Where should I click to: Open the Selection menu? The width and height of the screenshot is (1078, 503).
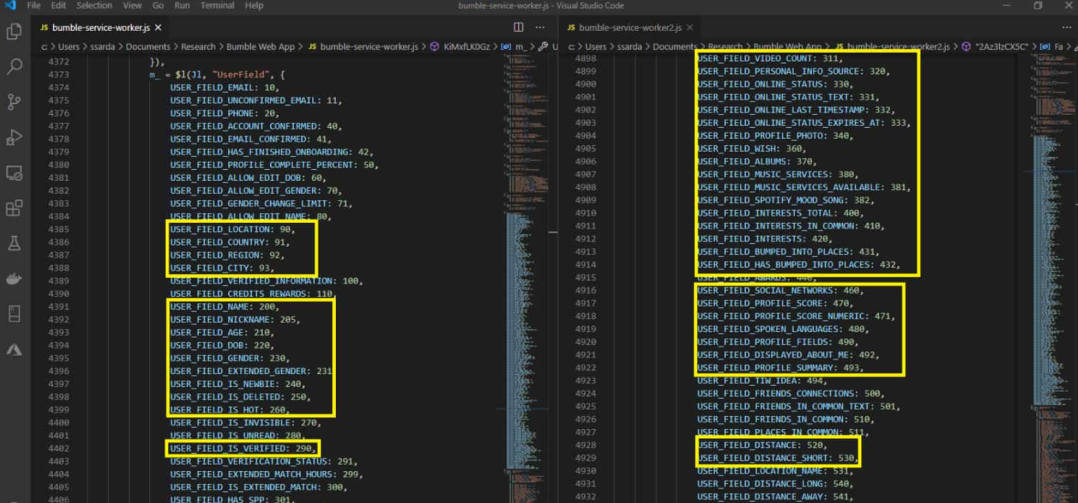pyautogui.click(x=94, y=6)
